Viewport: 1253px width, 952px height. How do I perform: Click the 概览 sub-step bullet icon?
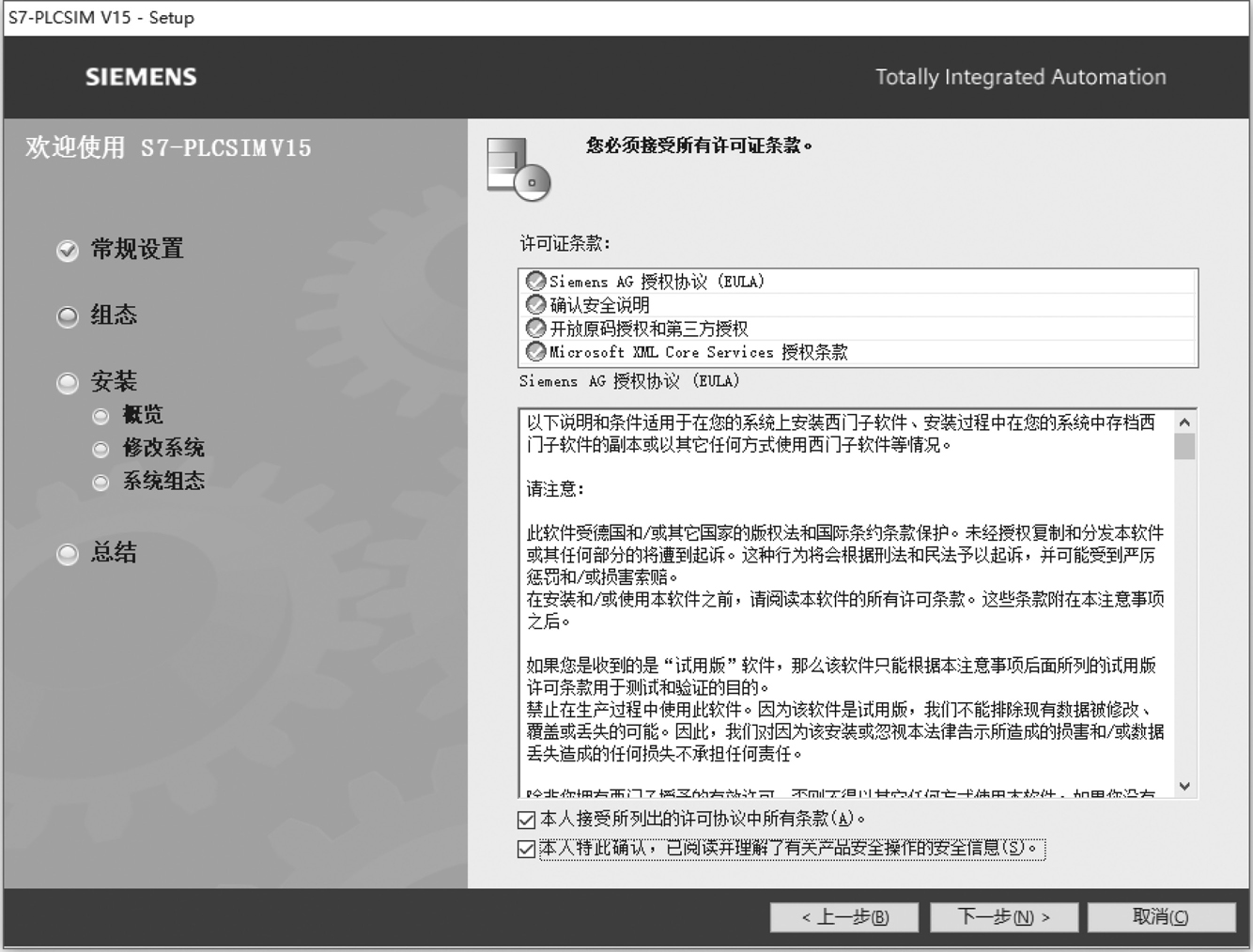coord(101,416)
